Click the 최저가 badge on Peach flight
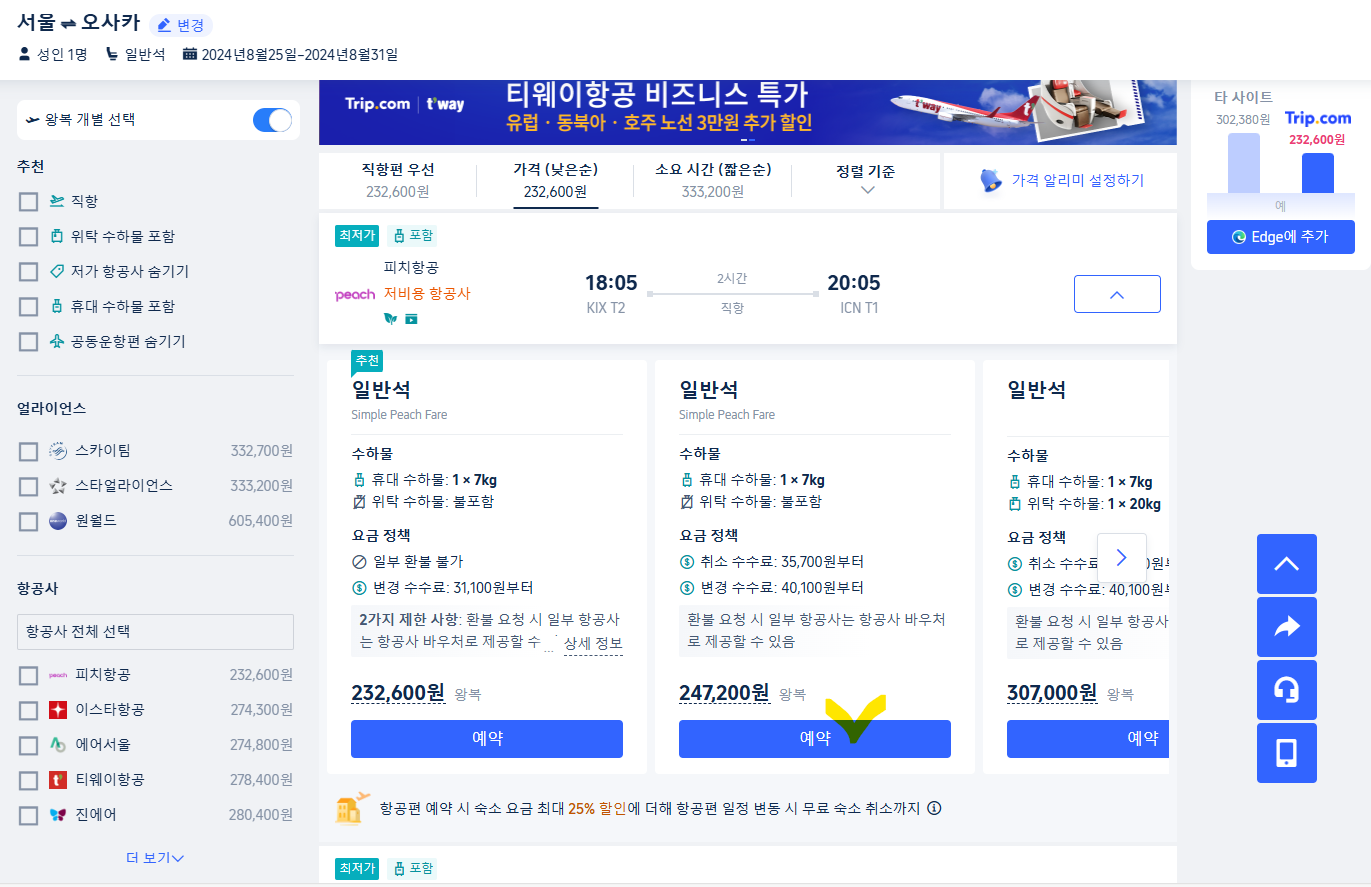This screenshot has width=1371, height=887. pos(356,236)
